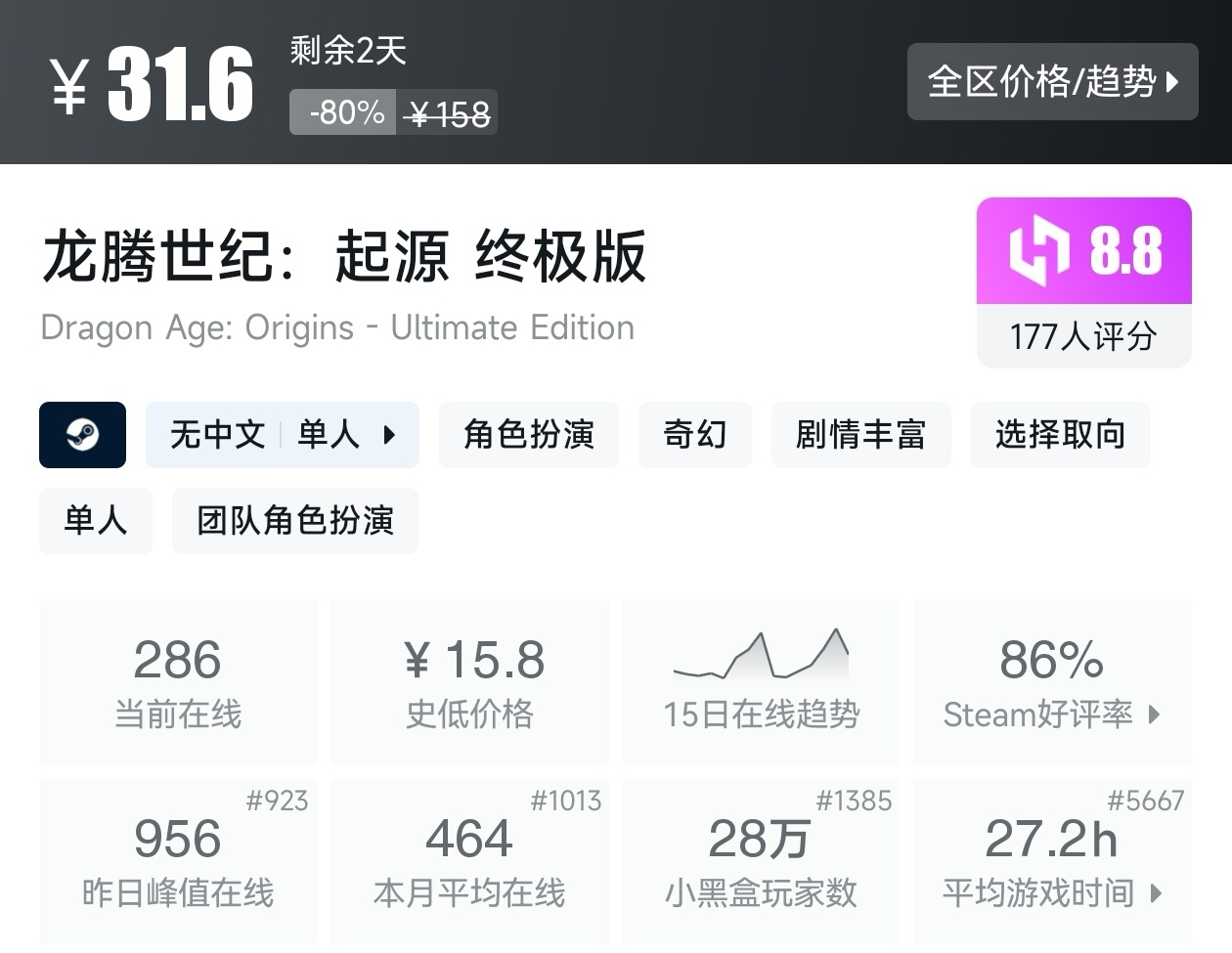Tap the original price ¥158

coord(448,114)
